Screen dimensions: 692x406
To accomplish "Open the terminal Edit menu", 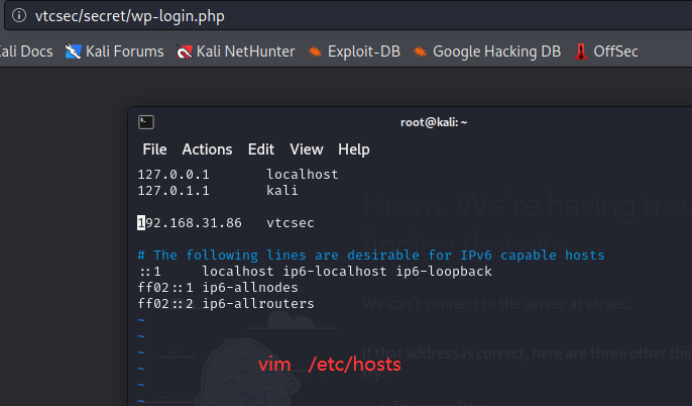I will click(261, 150).
